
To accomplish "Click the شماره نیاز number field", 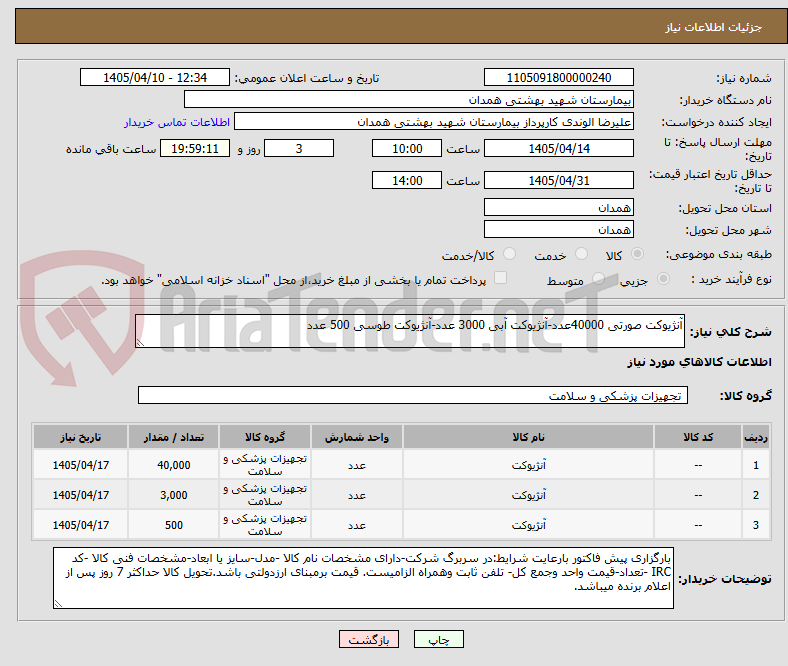I will point(558,77).
